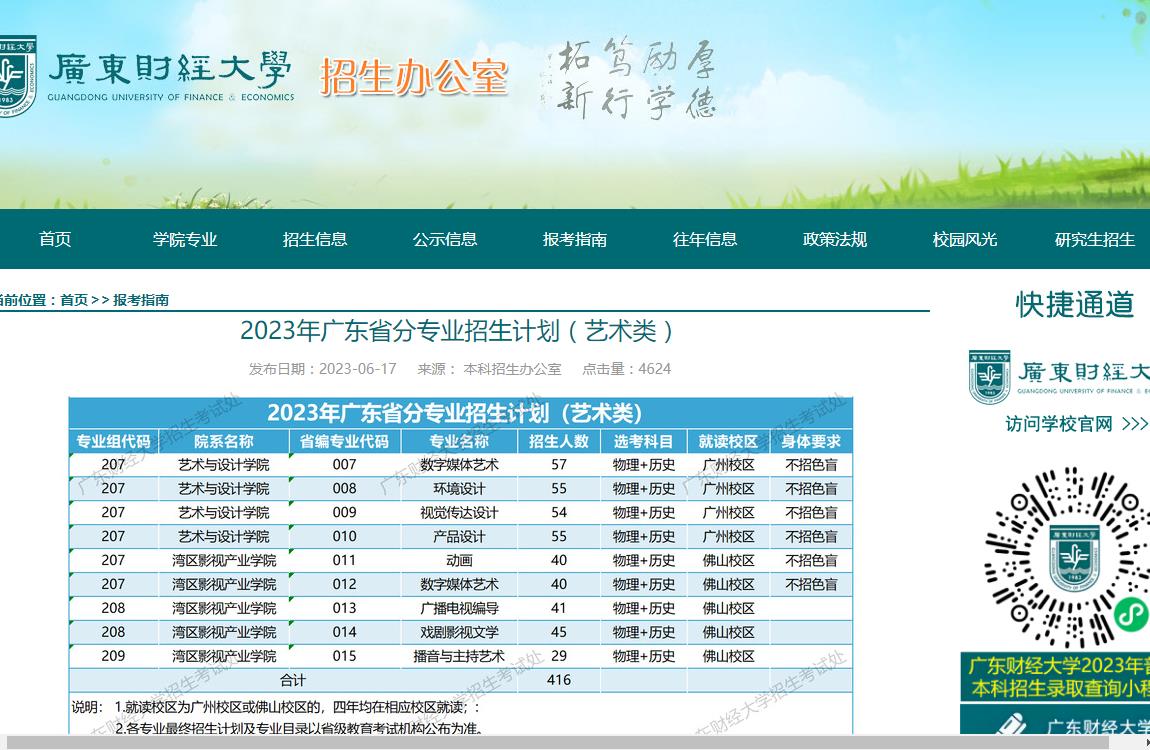This screenshot has width=1150, height=750.
Task: Click the 合计 row label
Action: (293, 680)
